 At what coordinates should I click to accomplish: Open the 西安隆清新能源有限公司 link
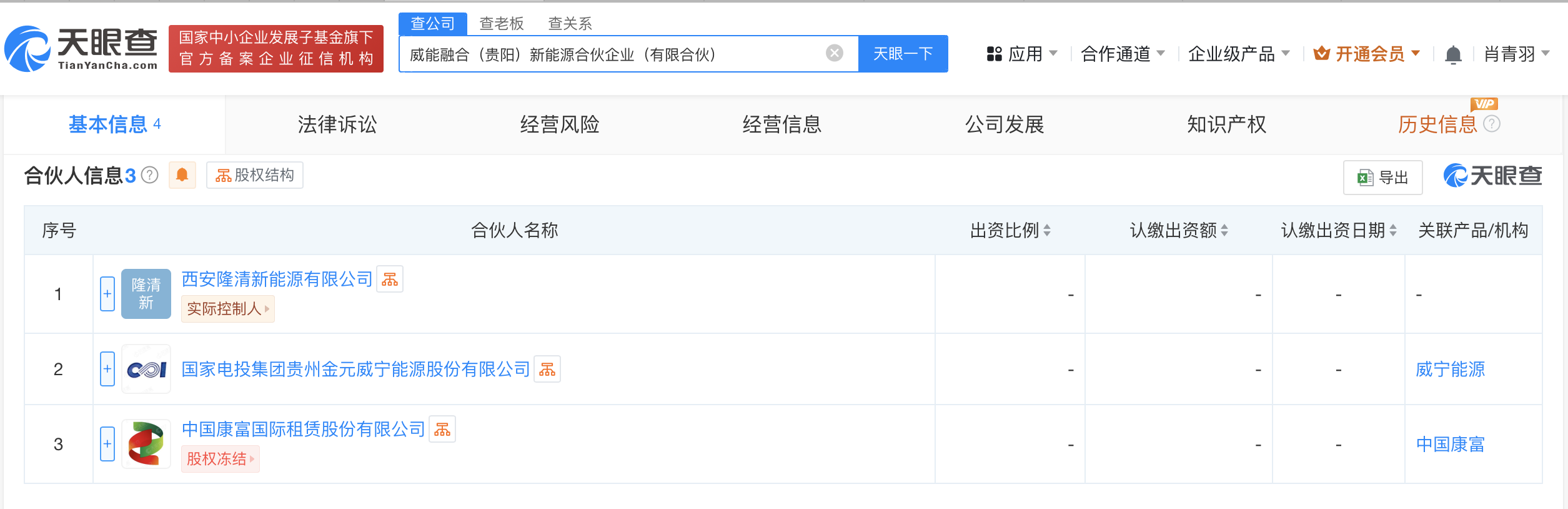click(x=277, y=279)
